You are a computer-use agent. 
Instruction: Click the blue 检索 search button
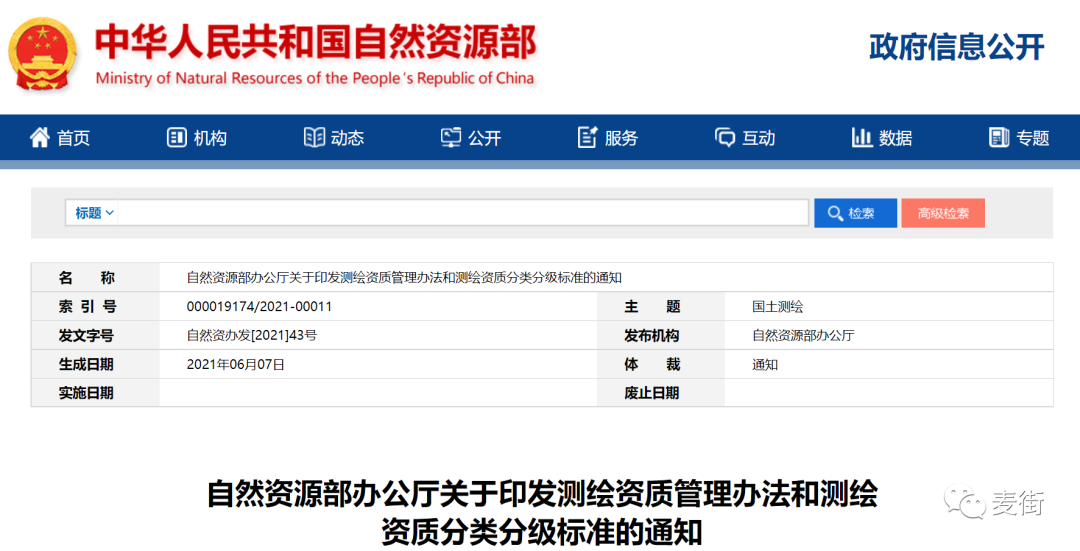[855, 214]
